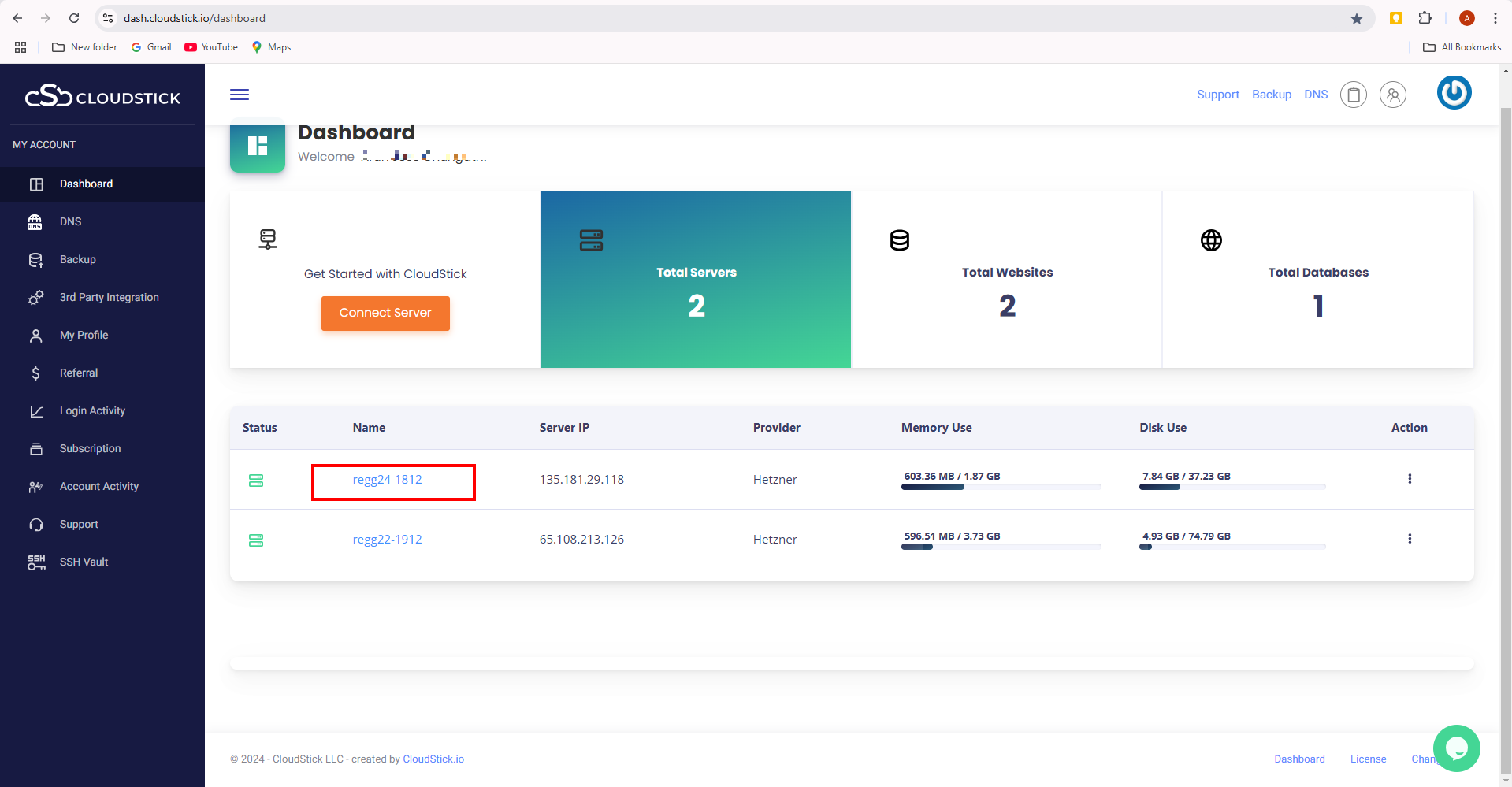Image resolution: width=1512 pixels, height=787 pixels.
Task: Click the blue power logo icon
Action: 1454,93
